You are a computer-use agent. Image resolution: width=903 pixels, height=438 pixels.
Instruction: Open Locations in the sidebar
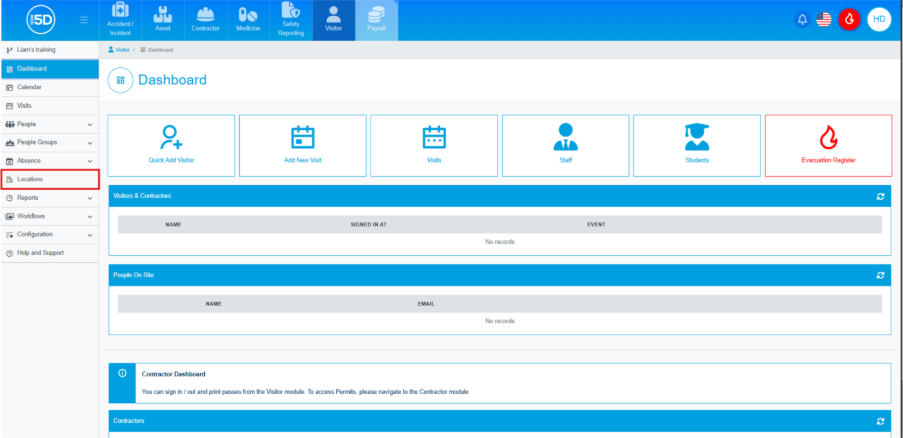click(50, 179)
